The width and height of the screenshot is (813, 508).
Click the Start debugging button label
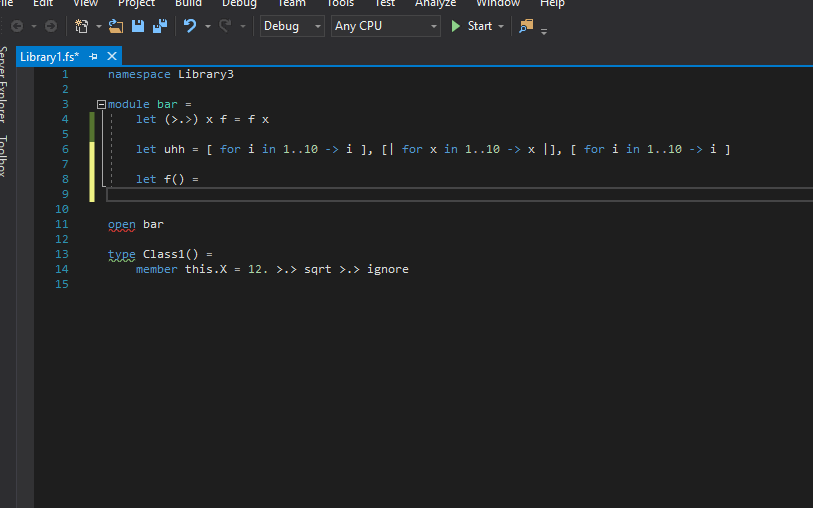(480, 26)
